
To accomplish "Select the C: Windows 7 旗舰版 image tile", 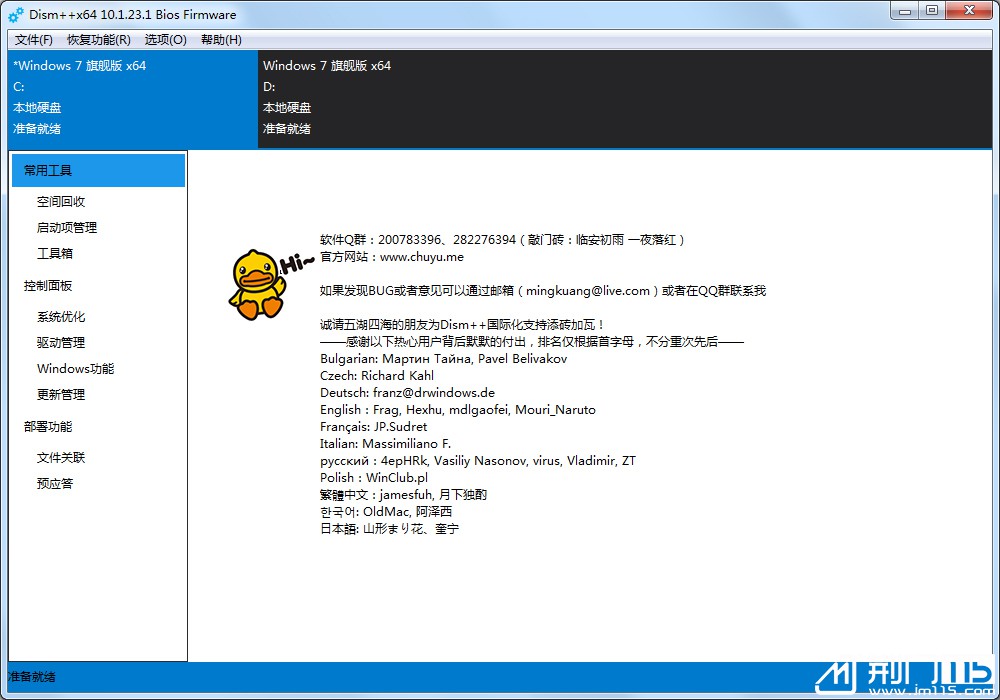I will [133, 99].
